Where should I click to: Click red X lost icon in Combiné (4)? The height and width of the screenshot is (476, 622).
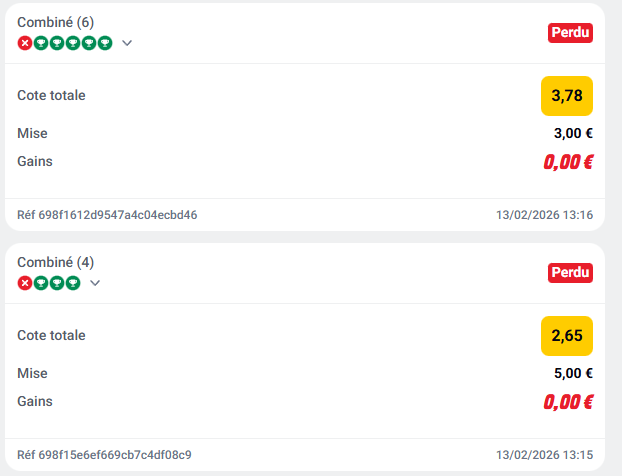pyautogui.click(x=25, y=282)
